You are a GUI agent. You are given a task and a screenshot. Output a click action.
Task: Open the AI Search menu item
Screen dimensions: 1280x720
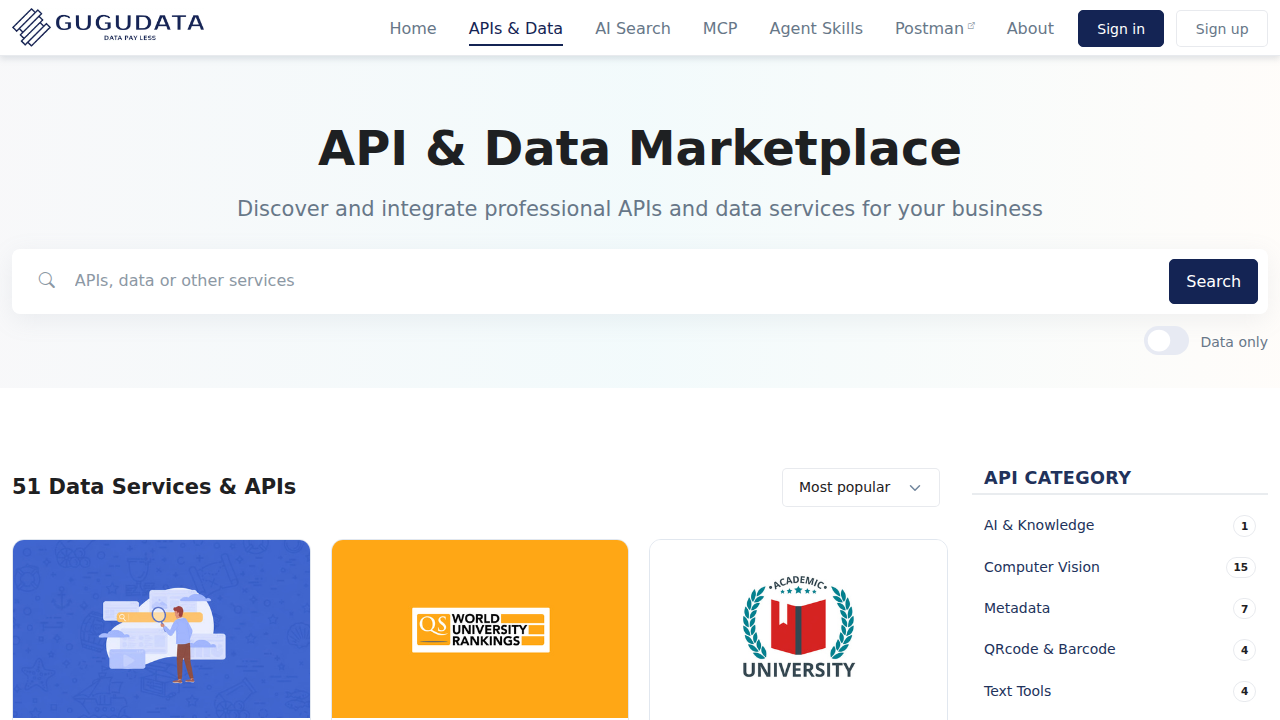633,28
